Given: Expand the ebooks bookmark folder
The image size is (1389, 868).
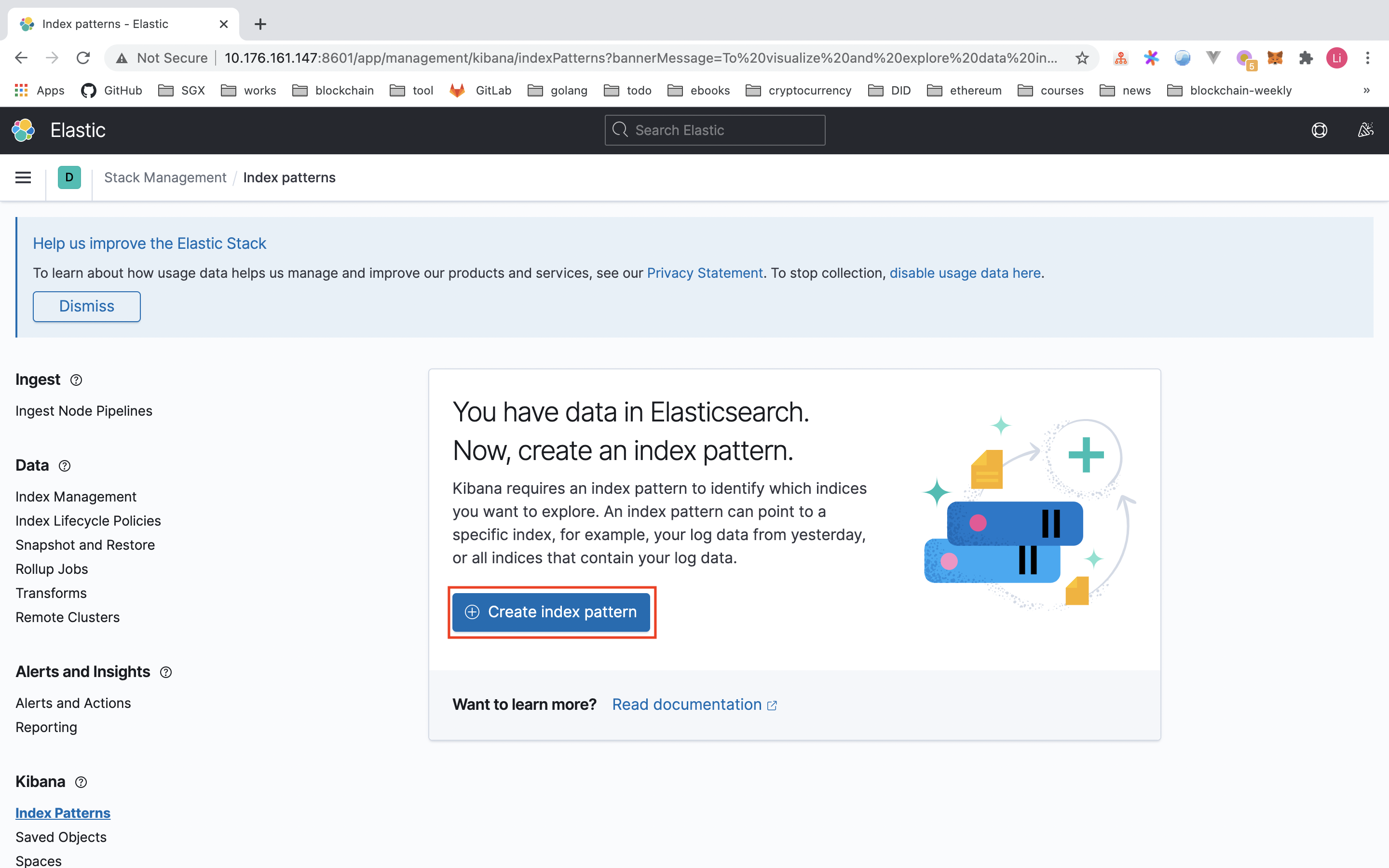Looking at the screenshot, I should (698, 90).
